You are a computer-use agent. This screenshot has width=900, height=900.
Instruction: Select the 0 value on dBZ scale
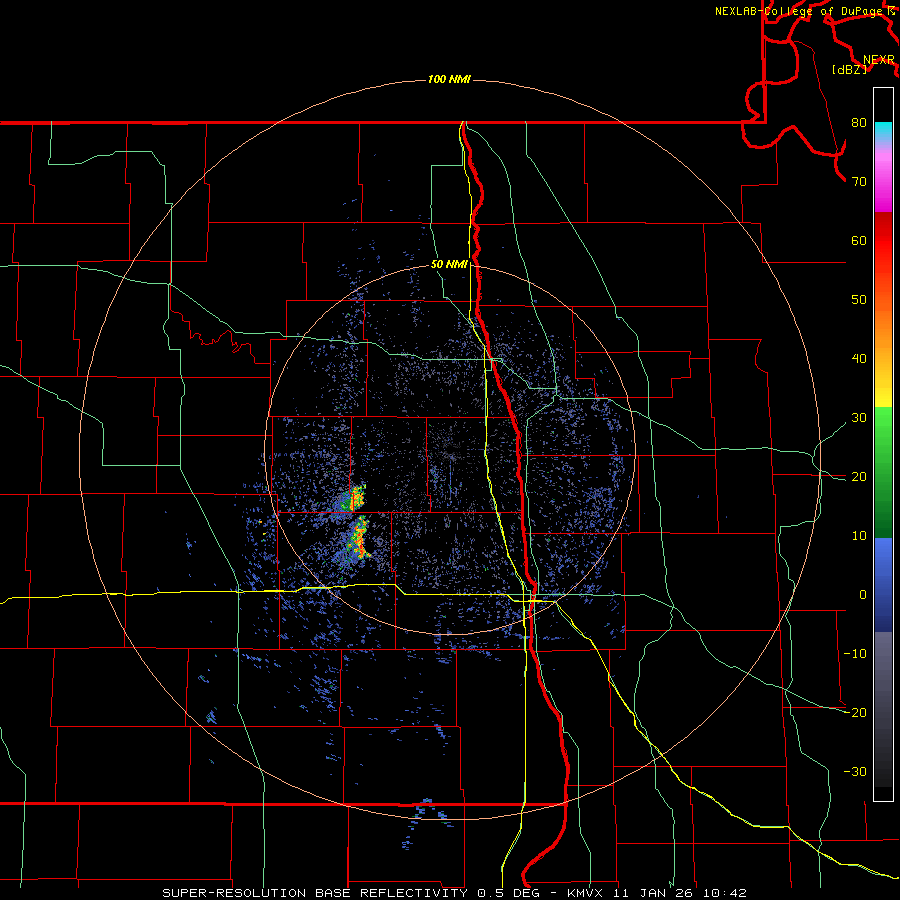tap(863, 595)
